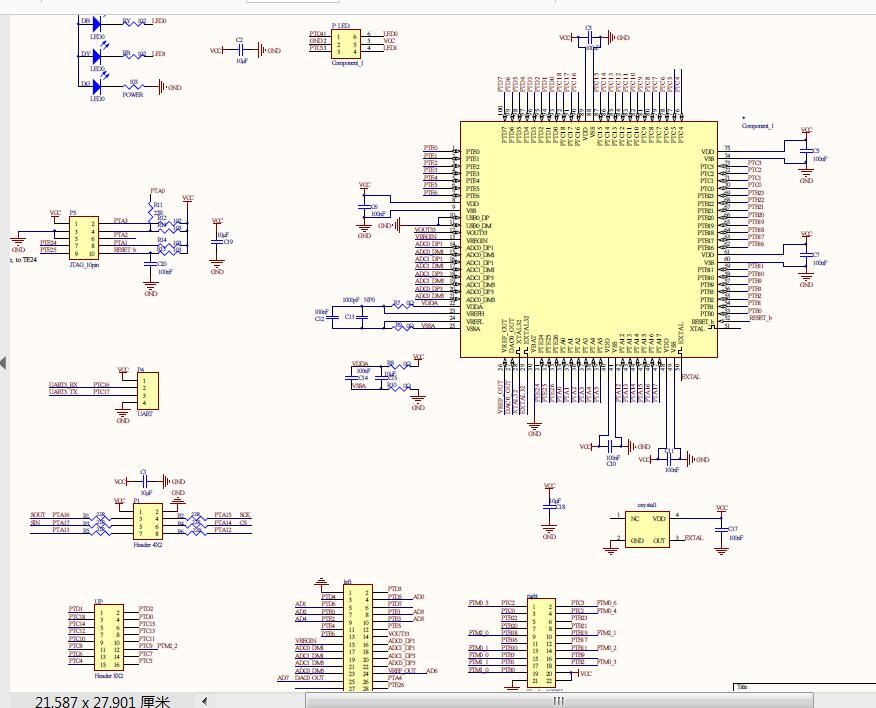Click the 'JTAG_10pin' connector label
Viewport: 876px width, 708px height.
[84, 265]
